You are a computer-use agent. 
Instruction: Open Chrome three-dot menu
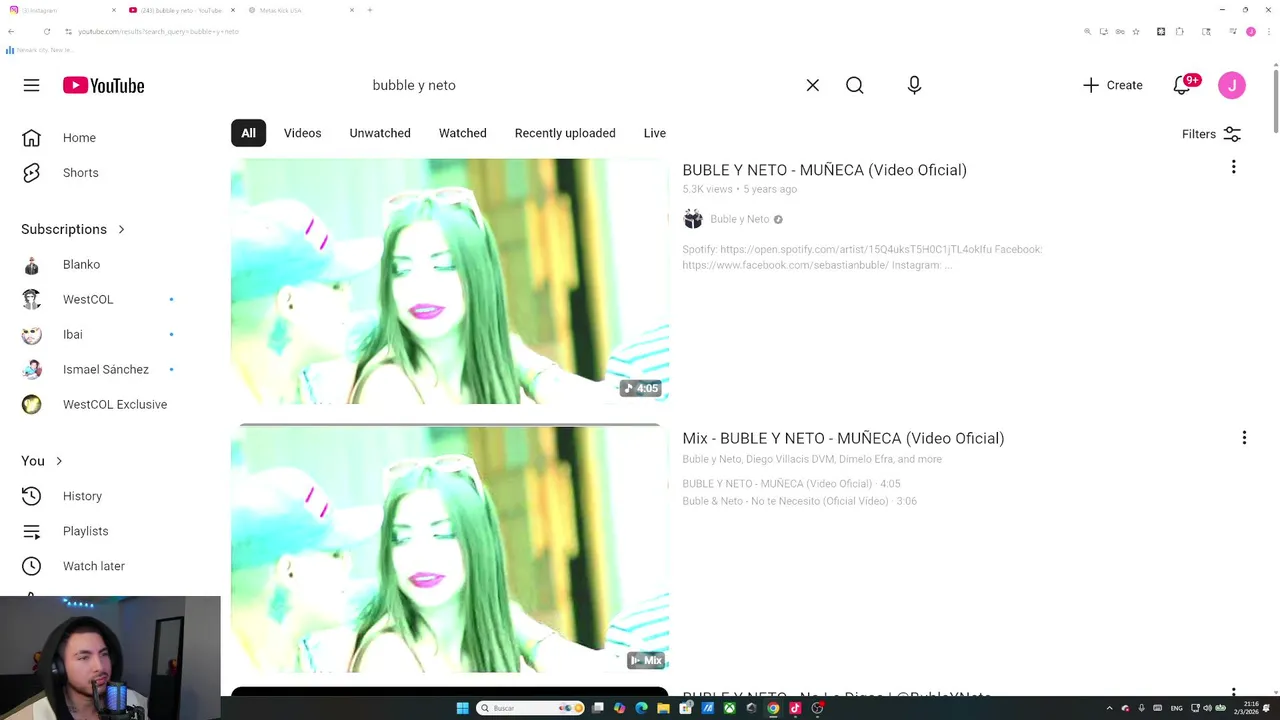coord(1269,31)
